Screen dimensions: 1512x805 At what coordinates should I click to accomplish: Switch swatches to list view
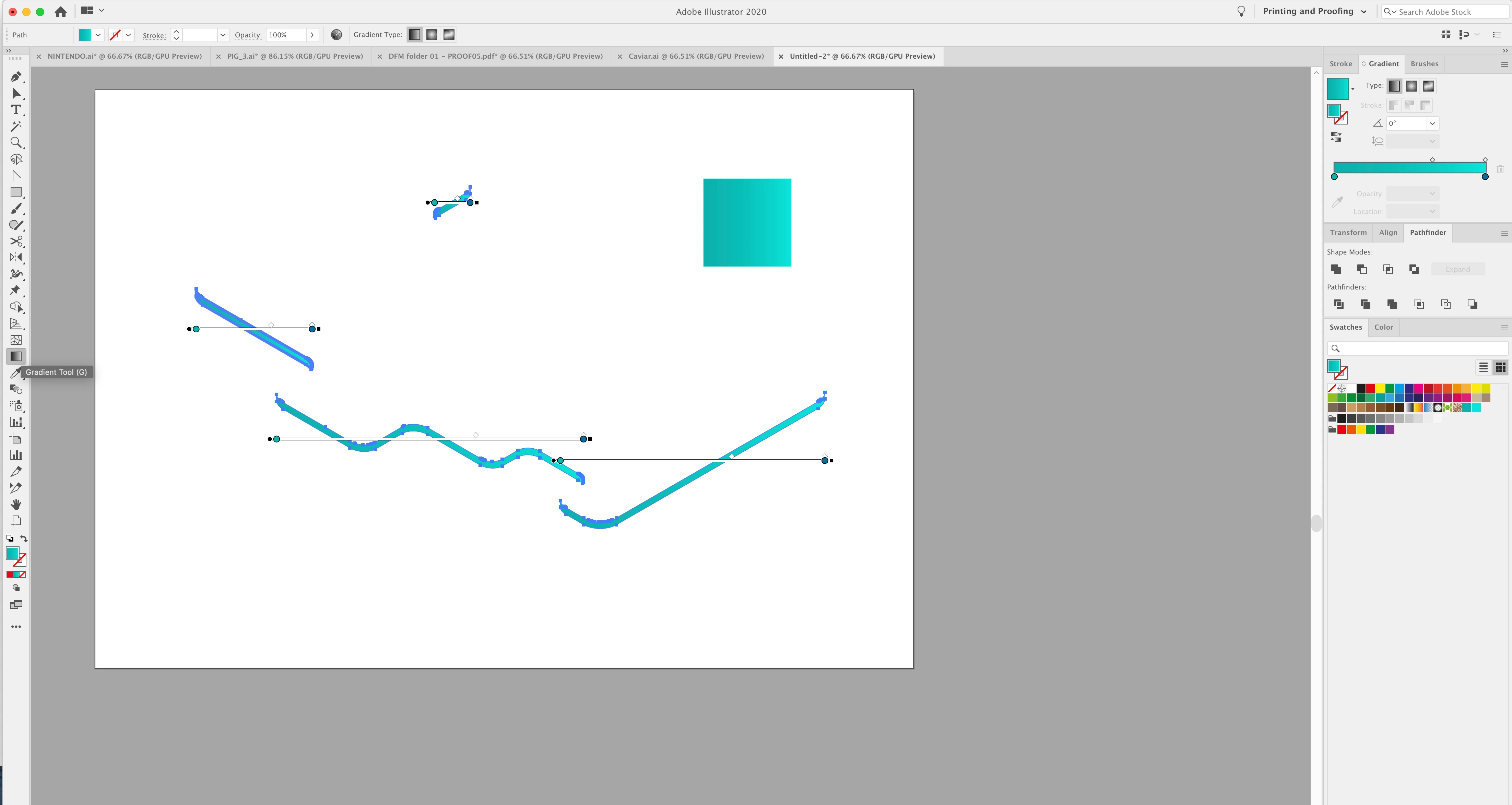tap(1483, 367)
